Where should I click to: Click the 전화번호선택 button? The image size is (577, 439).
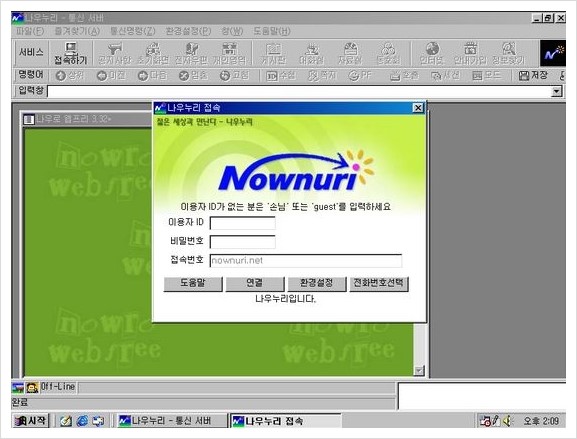[x=379, y=284]
